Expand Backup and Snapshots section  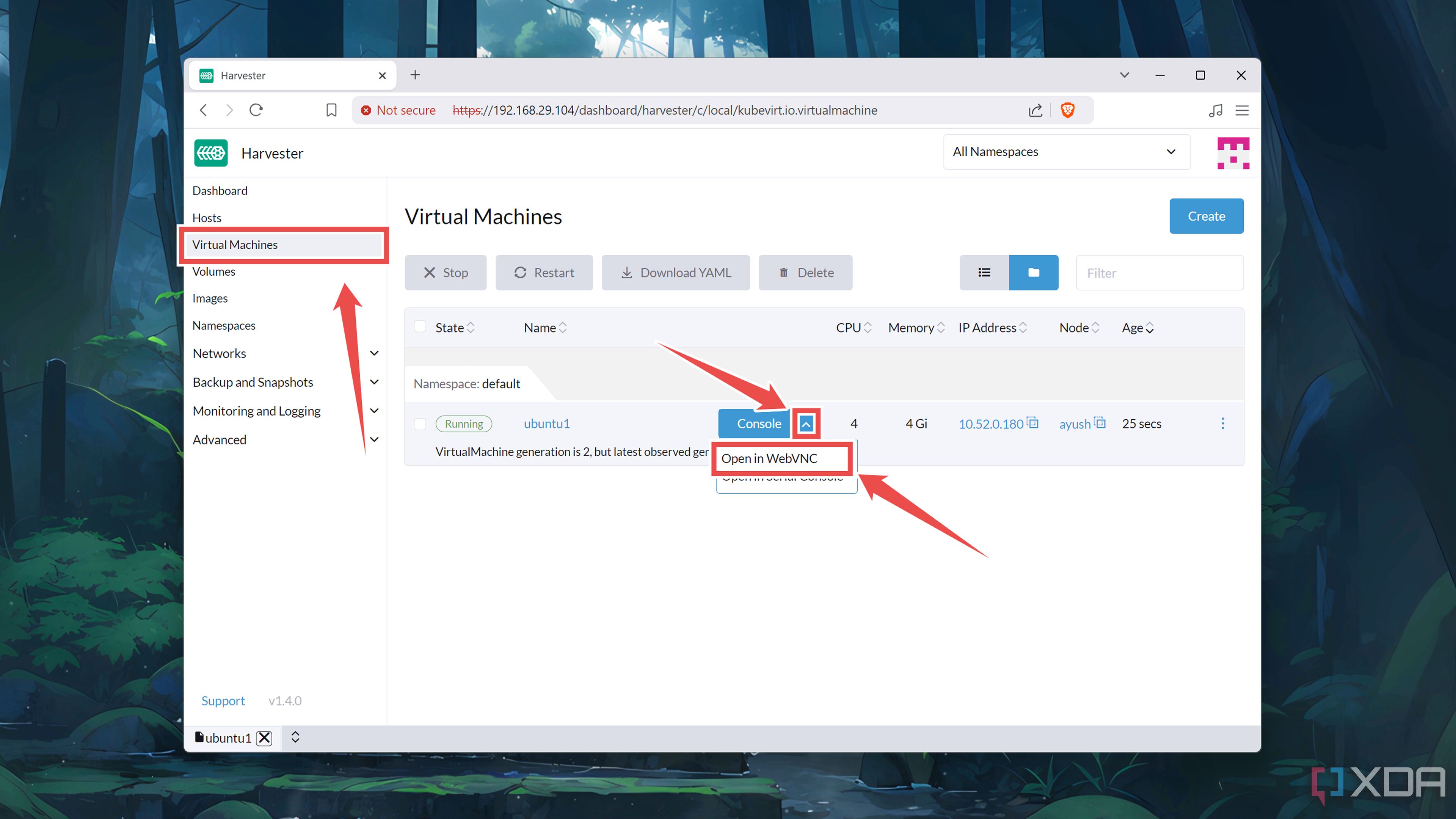(374, 382)
